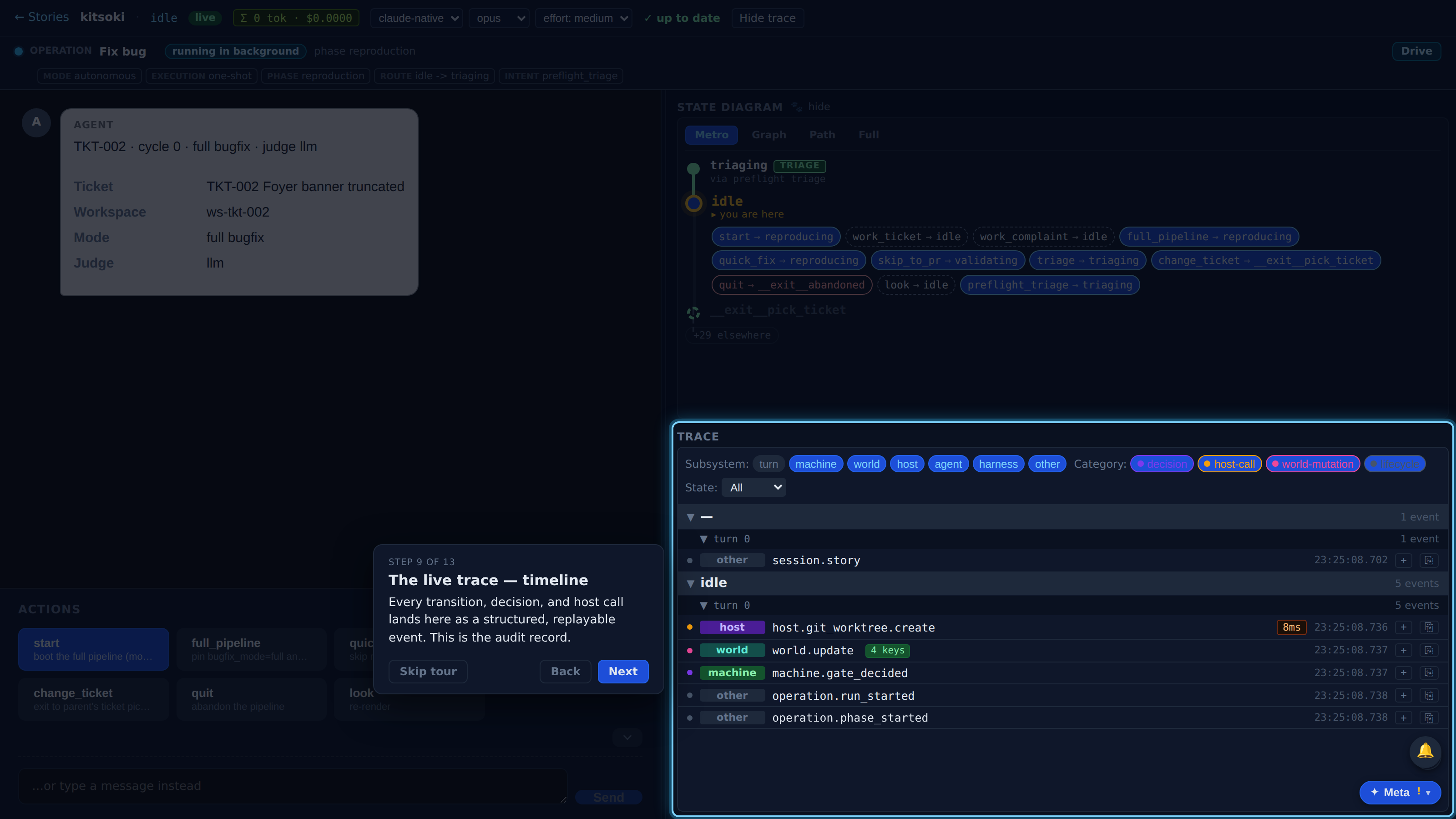Open the State filter dropdown
The image size is (1456, 819).
[753, 487]
